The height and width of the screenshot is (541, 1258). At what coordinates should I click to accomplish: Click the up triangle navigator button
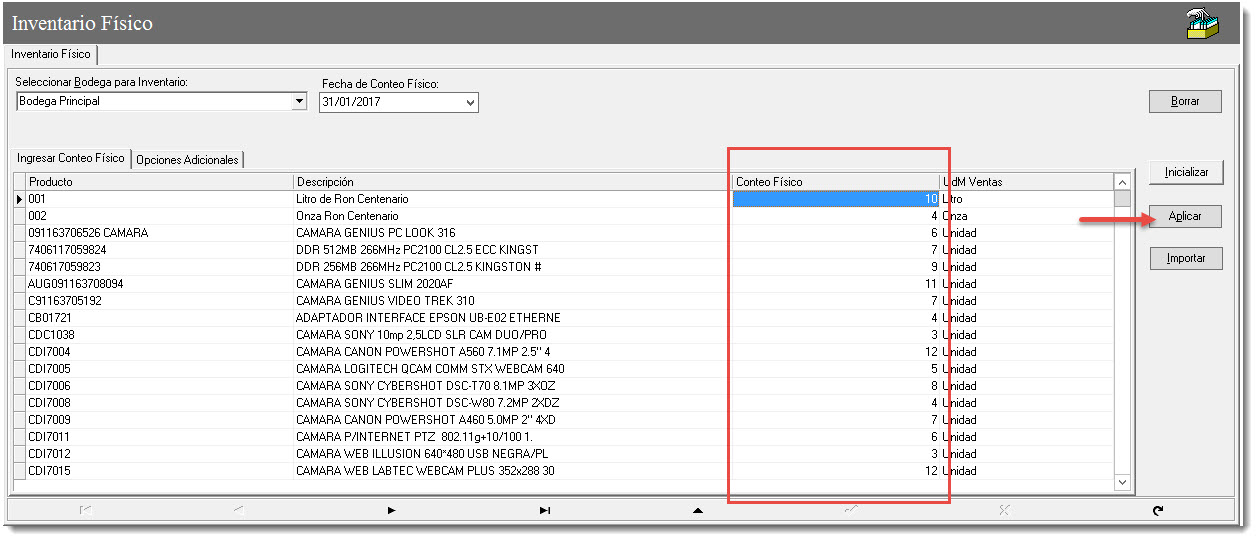point(698,510)
